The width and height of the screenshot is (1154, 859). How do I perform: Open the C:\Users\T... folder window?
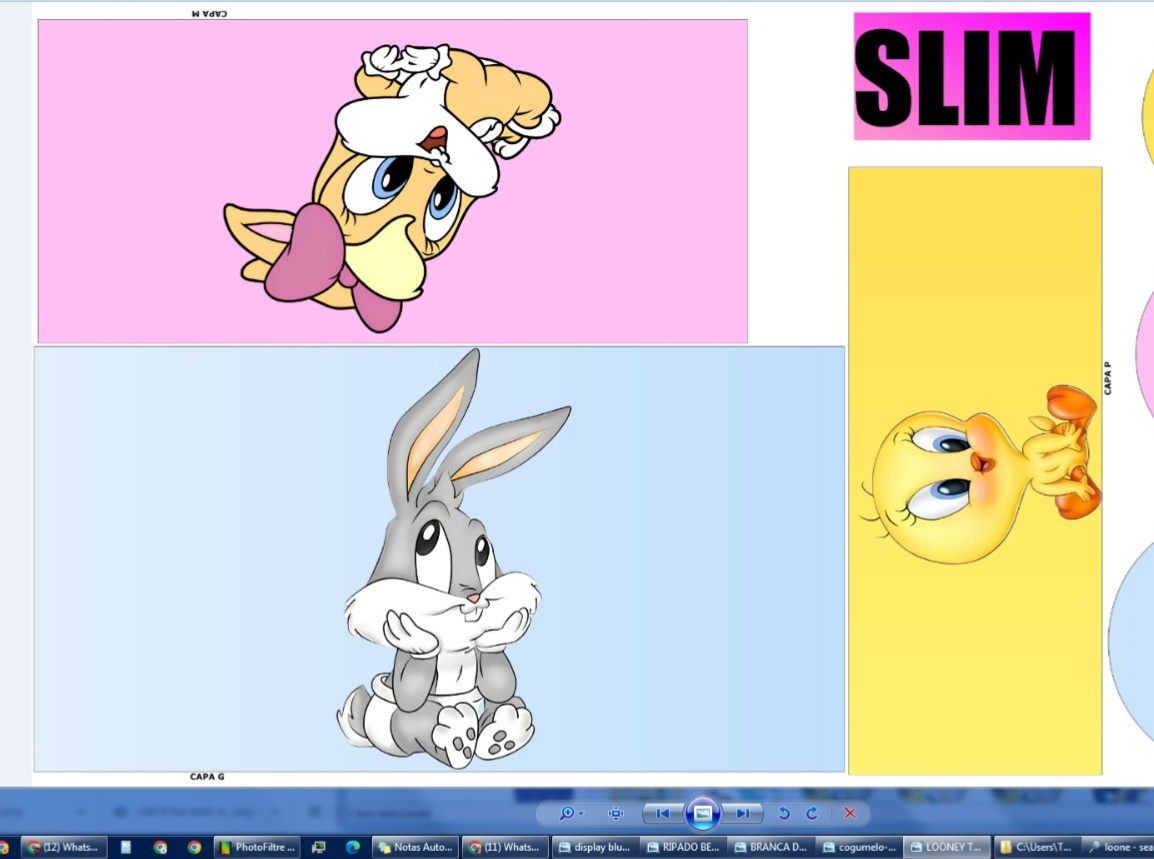point(1036,847)
